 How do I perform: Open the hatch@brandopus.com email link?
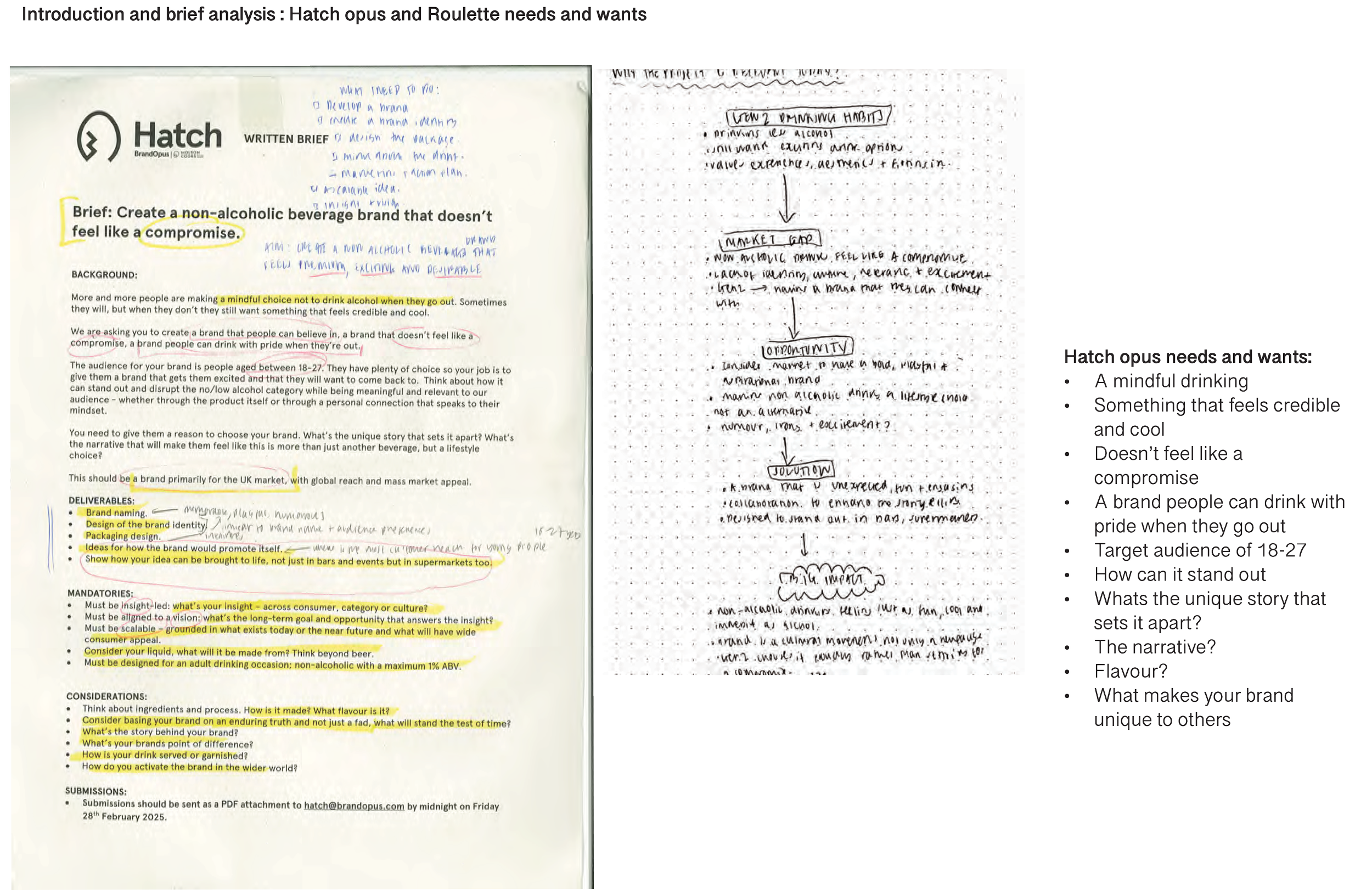pos(353,806)
